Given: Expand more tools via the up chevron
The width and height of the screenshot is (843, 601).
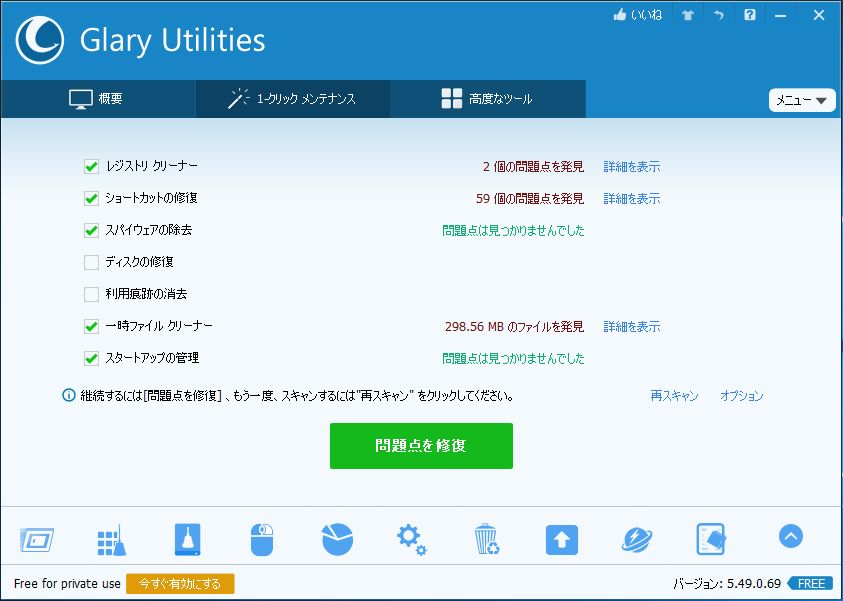Looking at the screenshot, I should (x=789, y=537).
